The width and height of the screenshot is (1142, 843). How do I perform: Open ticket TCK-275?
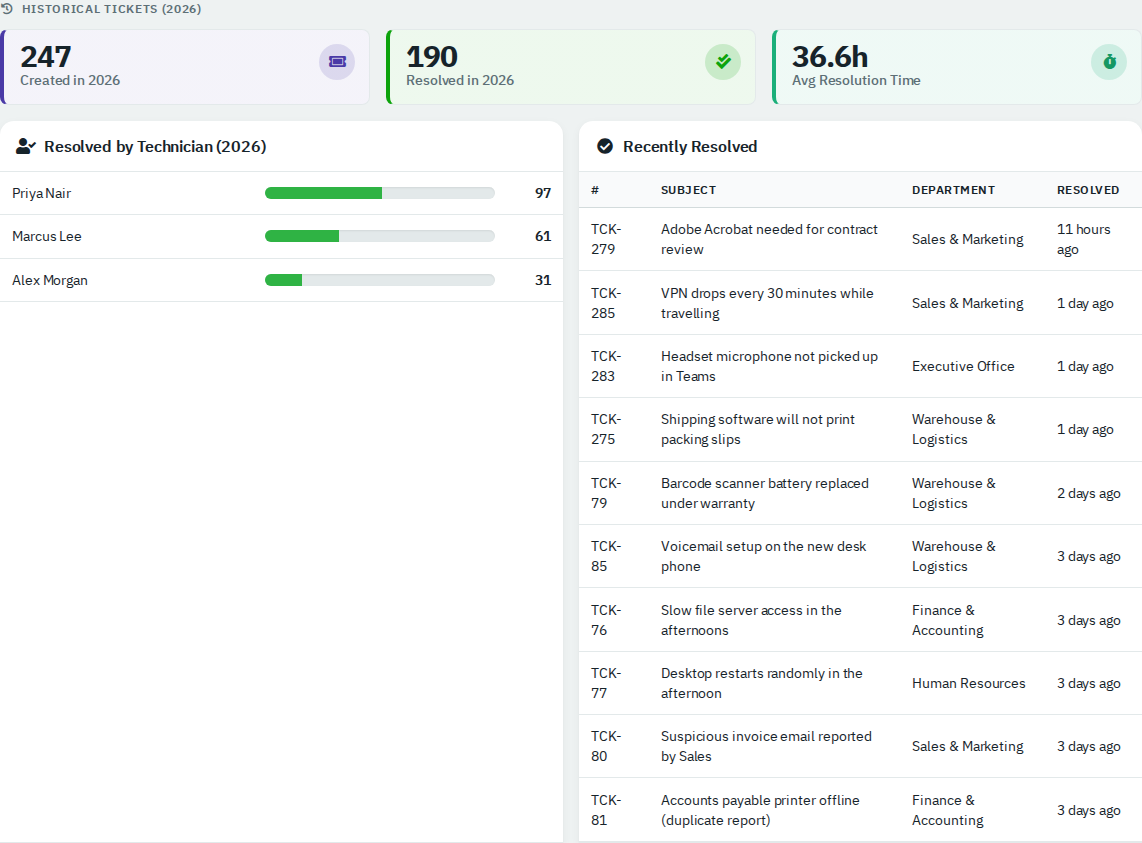tap(606, 429)
